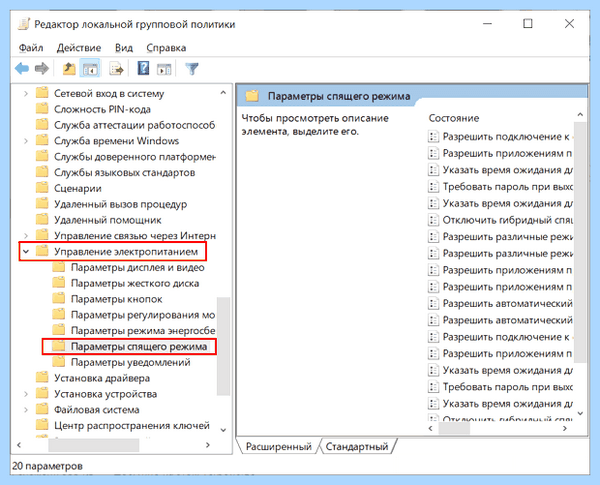Switch to the Стандартный tab
Viewport: 600px width, 485px height.
coord(357,446)
